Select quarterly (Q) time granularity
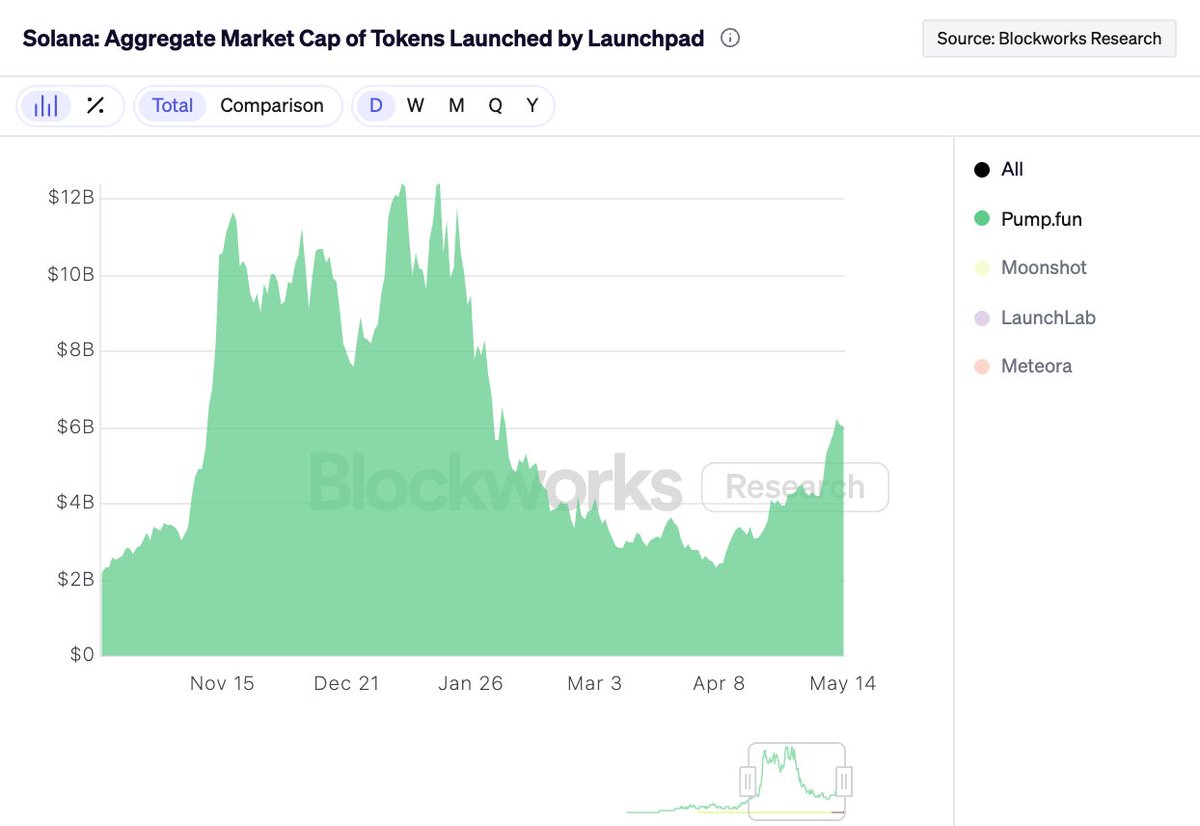Screen dimensions: 1200x826 pos(495,106)
